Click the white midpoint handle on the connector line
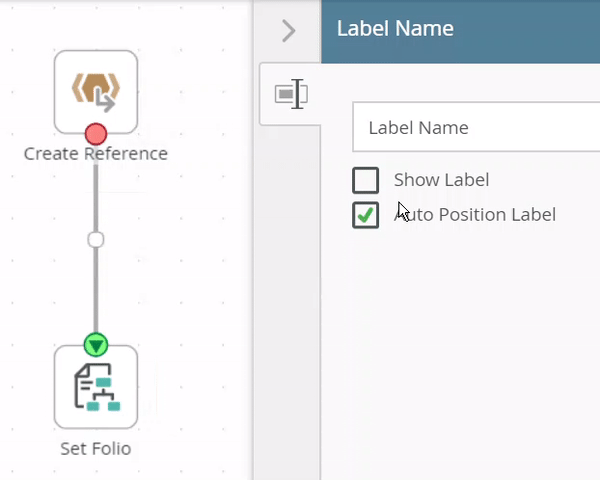The width and height of the screenshot is (600, 480). click(95, 239)
